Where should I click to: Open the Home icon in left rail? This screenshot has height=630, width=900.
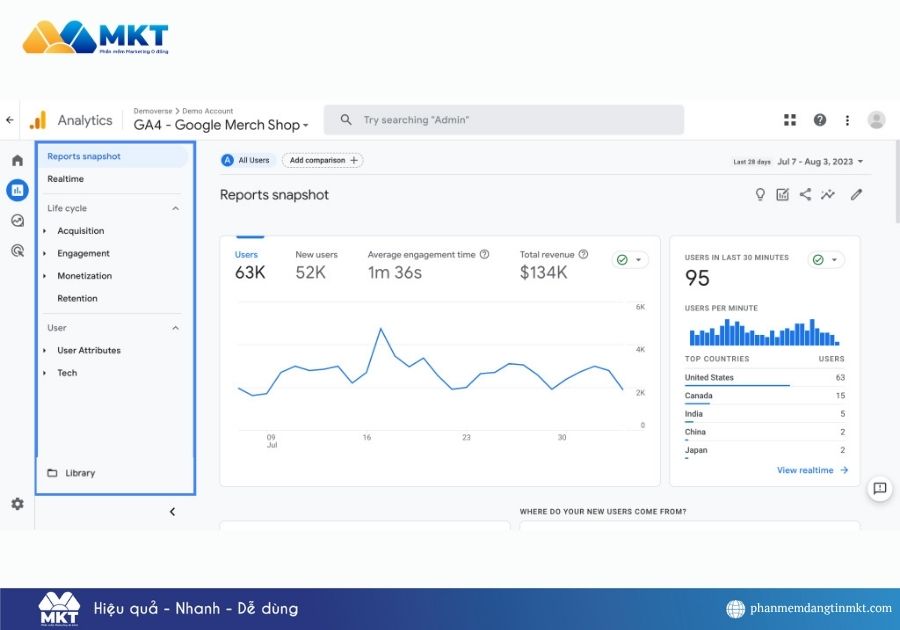coord(17,160)
